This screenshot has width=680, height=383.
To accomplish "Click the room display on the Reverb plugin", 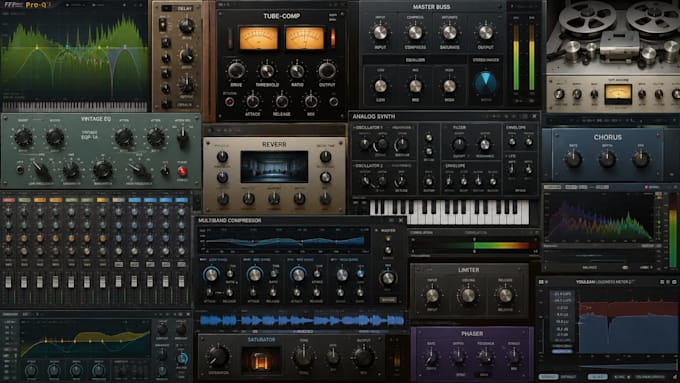I will click(x=274, y=167).
